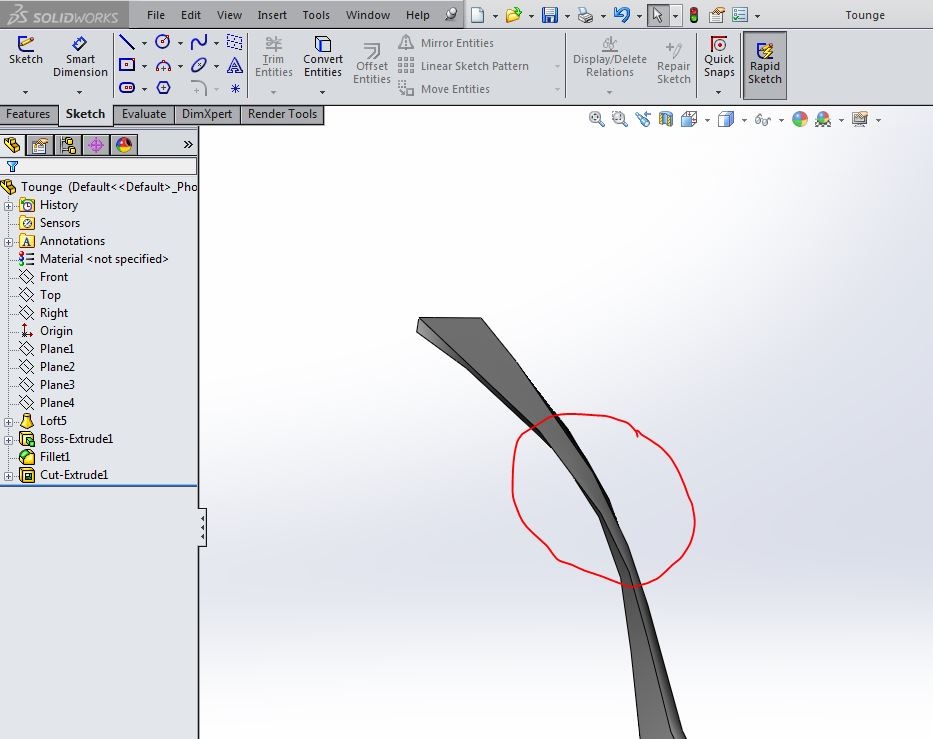This screenshot has width=933, height=739.
Task: Select the Ellipse sketch tool
Action: pos(199,65)
